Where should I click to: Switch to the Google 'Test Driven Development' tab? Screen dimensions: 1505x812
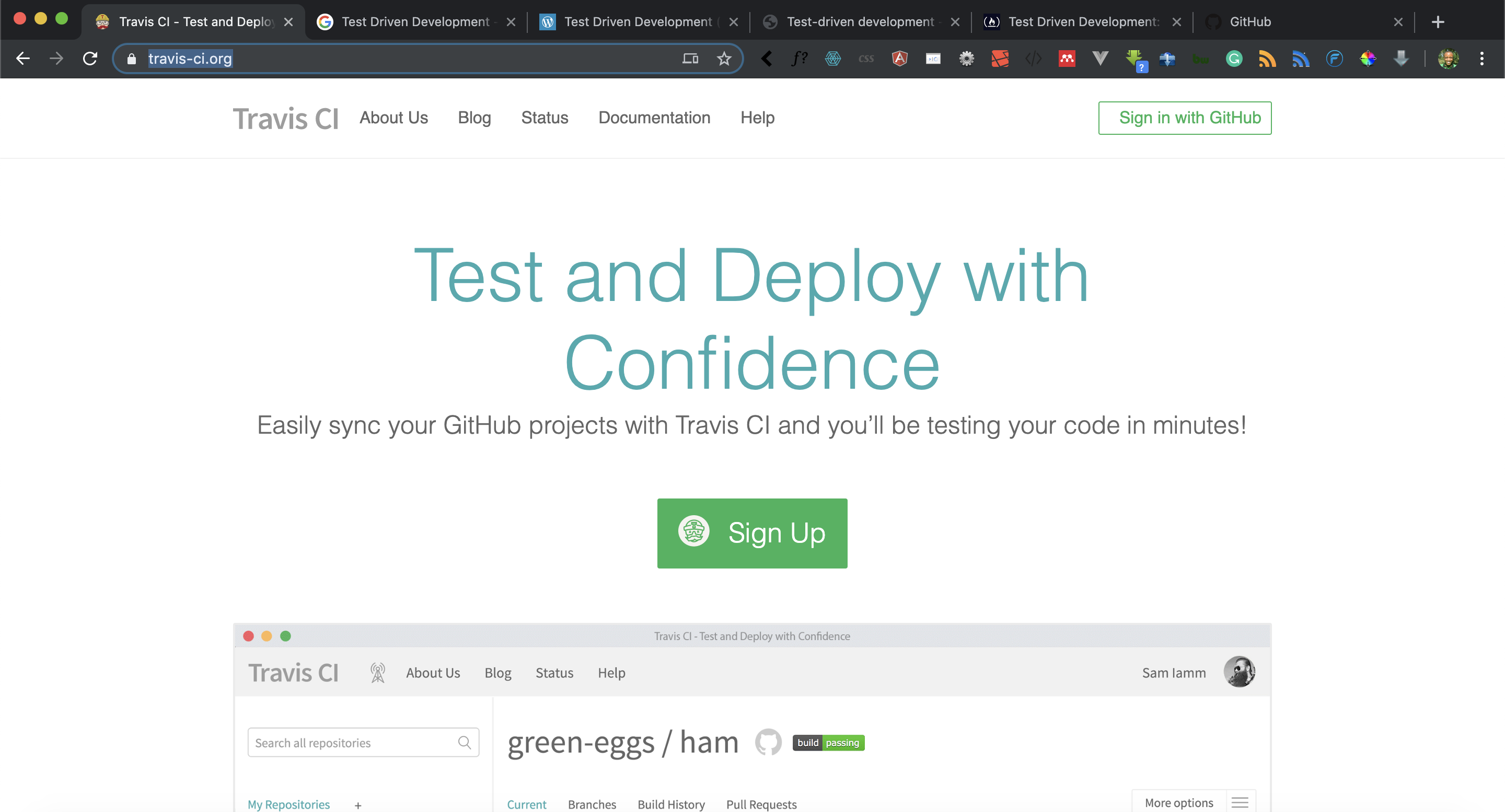click(415, 21)
